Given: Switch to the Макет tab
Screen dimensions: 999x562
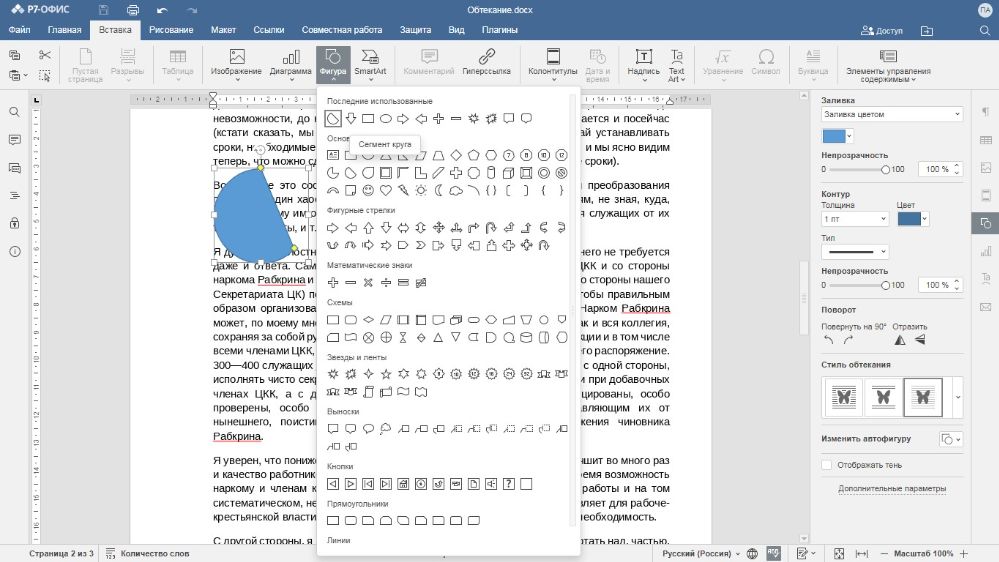Looking at the screenshot, I should click(x=223, y=30).
